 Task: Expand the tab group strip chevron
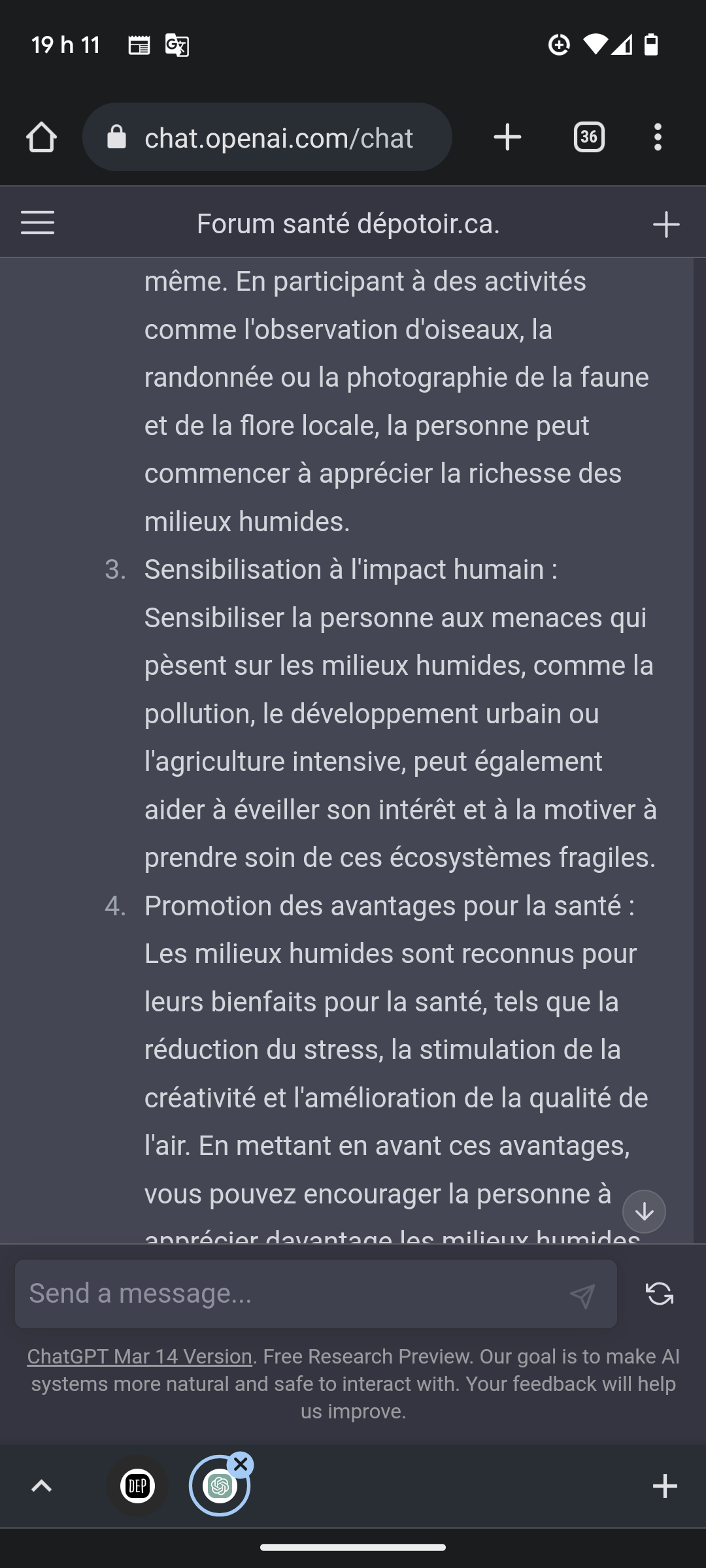click(41, 1486)
